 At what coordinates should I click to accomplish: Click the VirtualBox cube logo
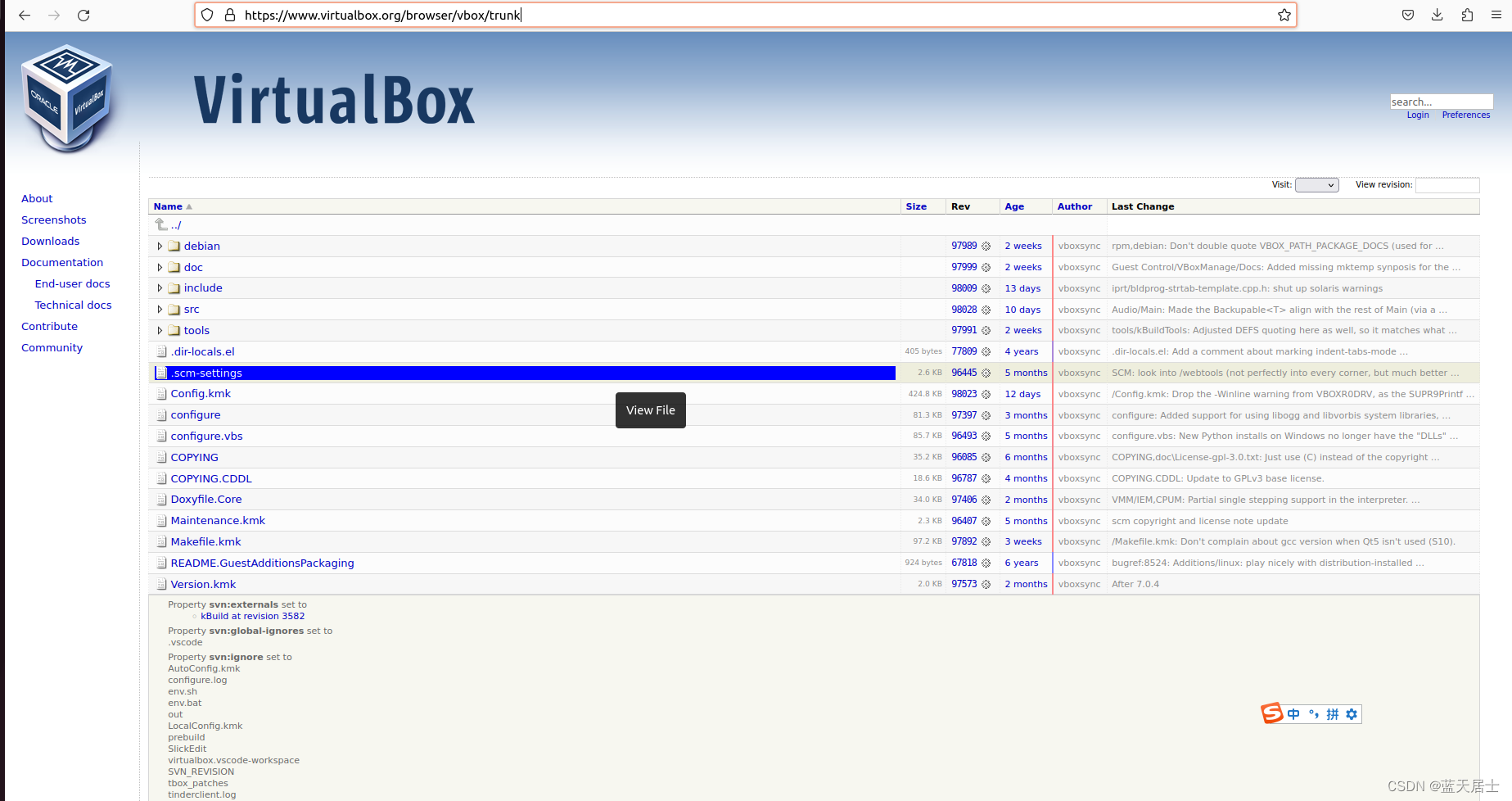click(67, 98)
